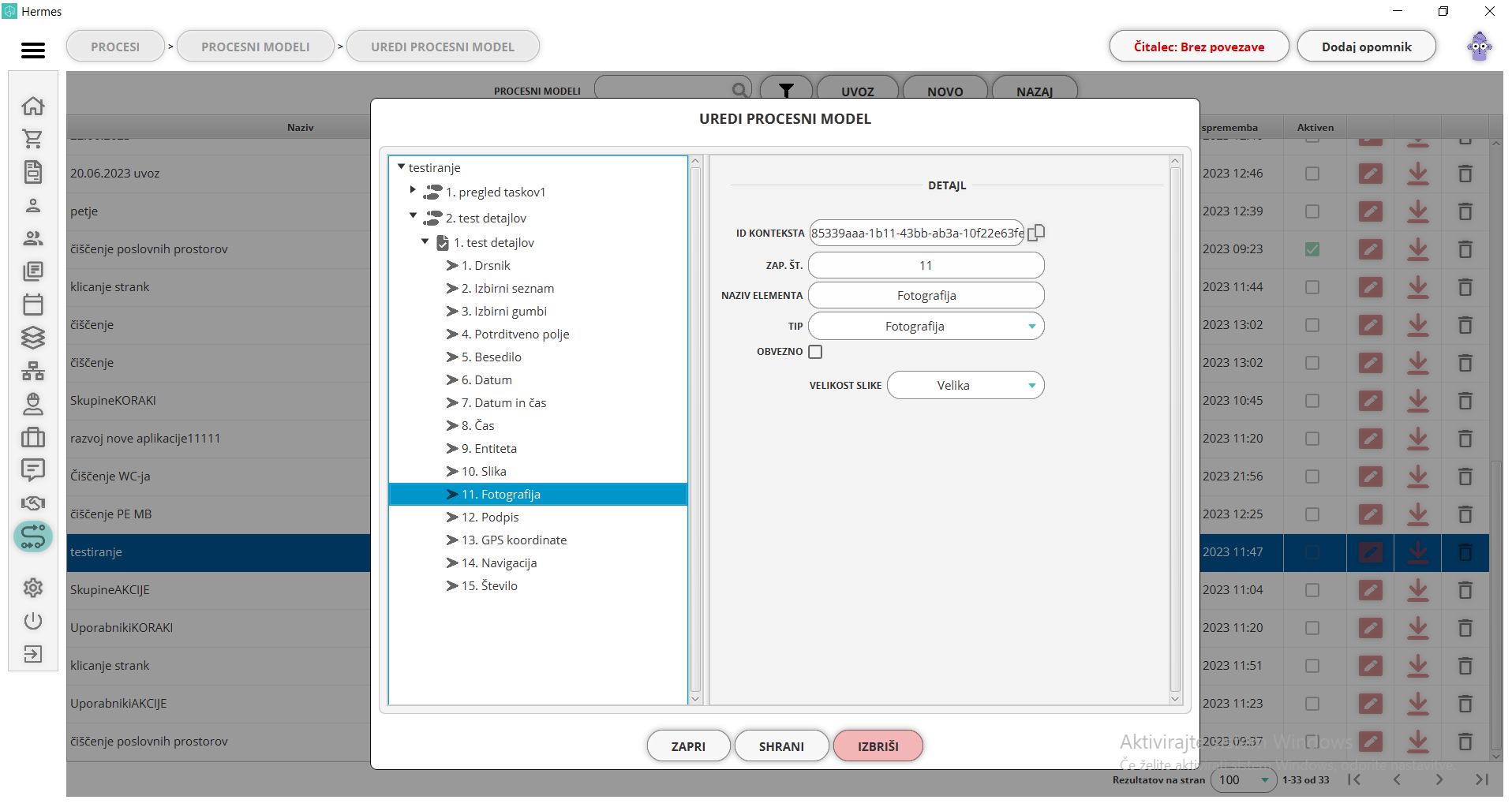Toggle Aktiven for the 2023 21:56 row

point(1312,477)
